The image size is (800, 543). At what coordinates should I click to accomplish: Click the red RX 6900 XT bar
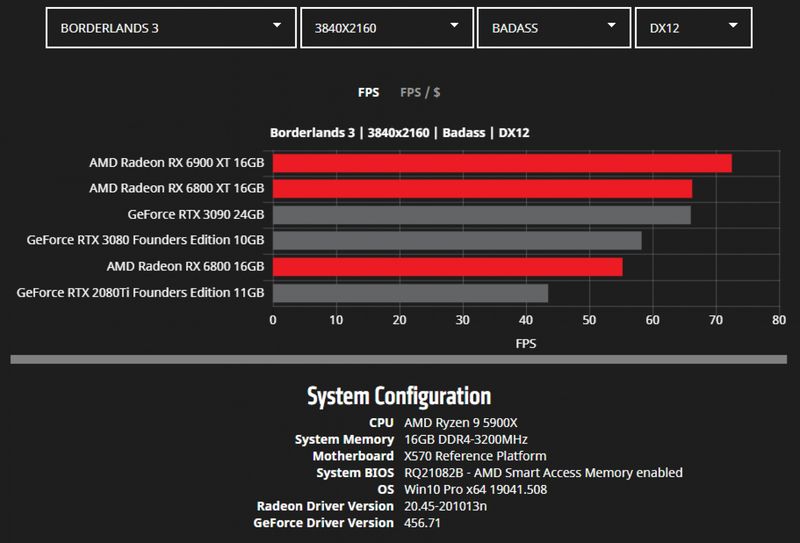pyautogui.click(x=502, y=163)
